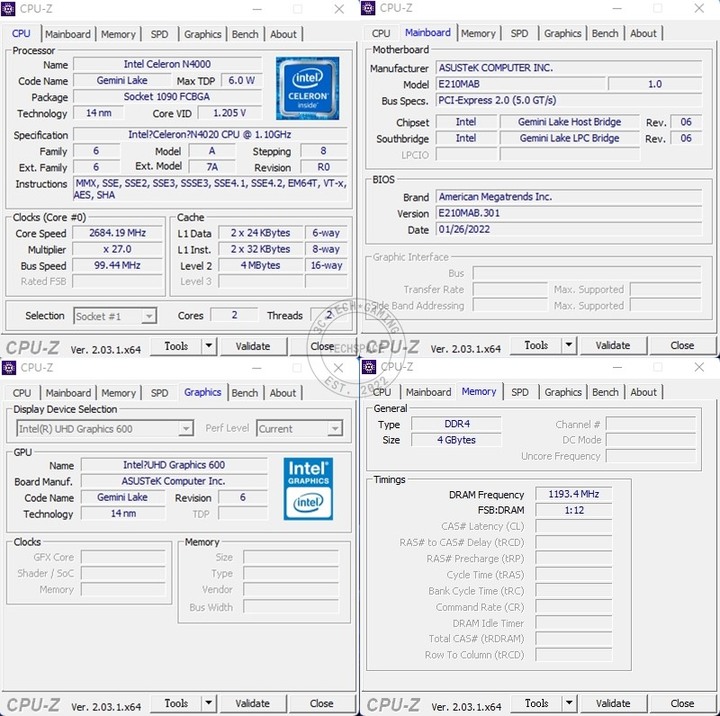Click the ASUSTeK COMPUTER INC. manufacturer field
Screen dimensions: 720x716
coord(569,68)
